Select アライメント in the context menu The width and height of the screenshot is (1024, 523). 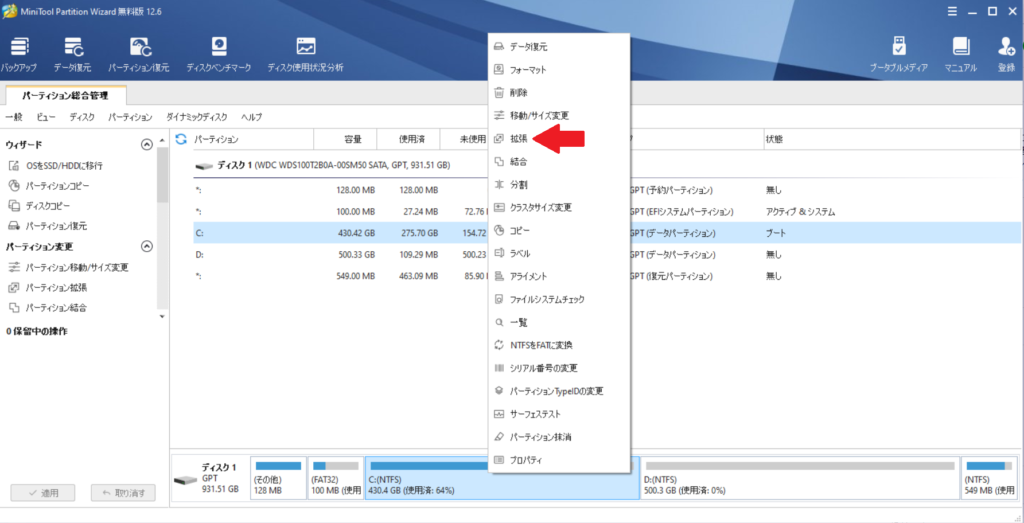pyautogui.click(x=558, y=276)
